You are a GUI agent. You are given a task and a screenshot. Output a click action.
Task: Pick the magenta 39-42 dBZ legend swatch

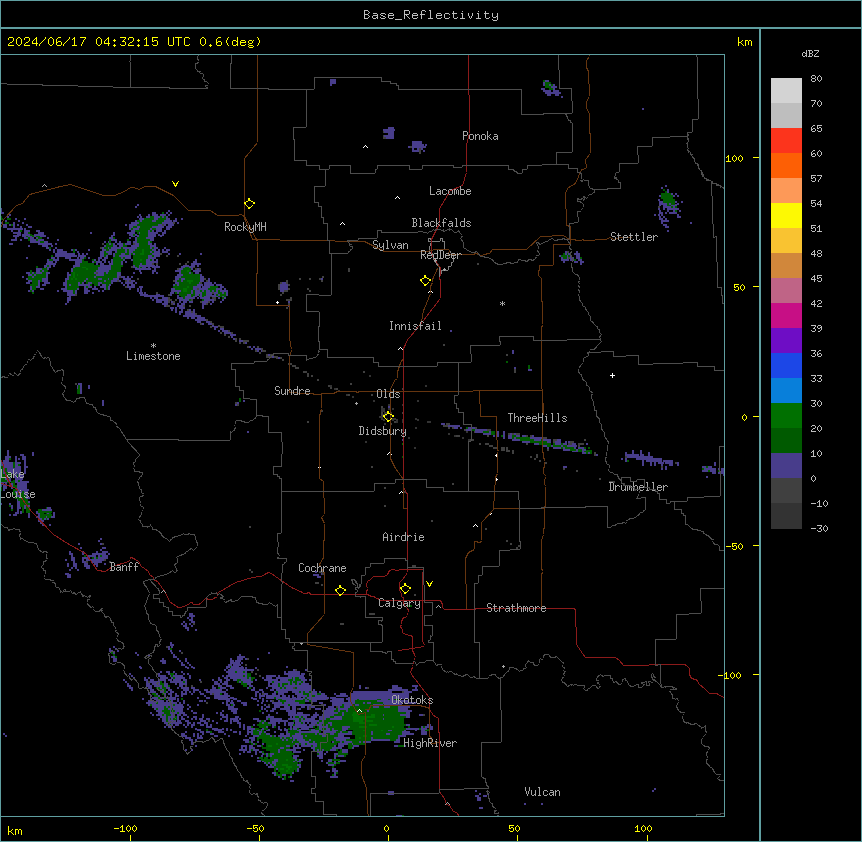(x=786, y=316)
